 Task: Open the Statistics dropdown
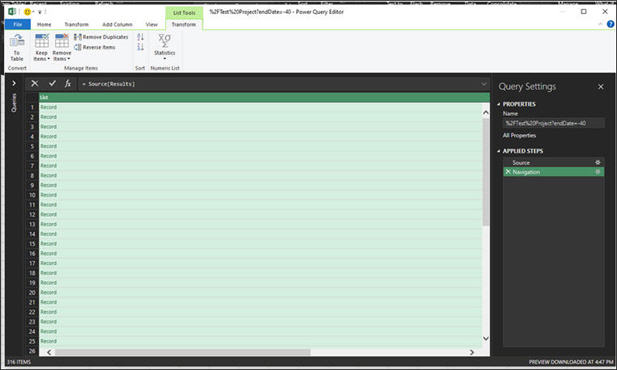164,47
